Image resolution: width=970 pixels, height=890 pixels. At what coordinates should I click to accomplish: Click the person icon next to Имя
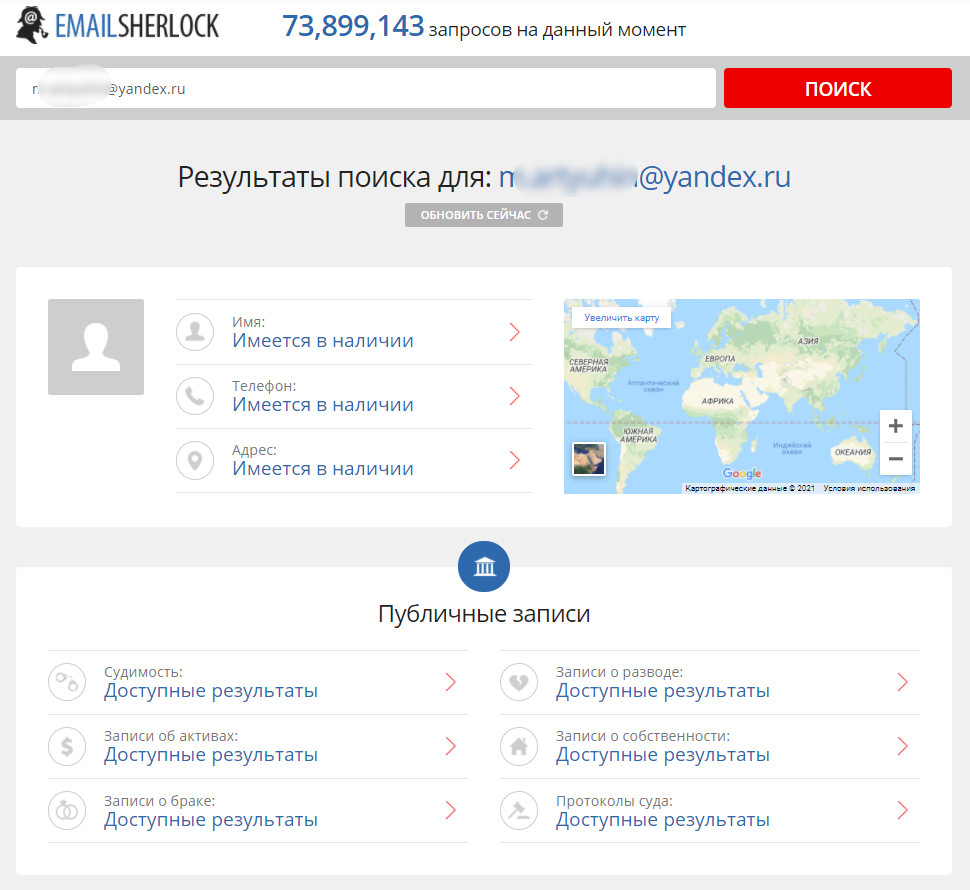(195, 332)
